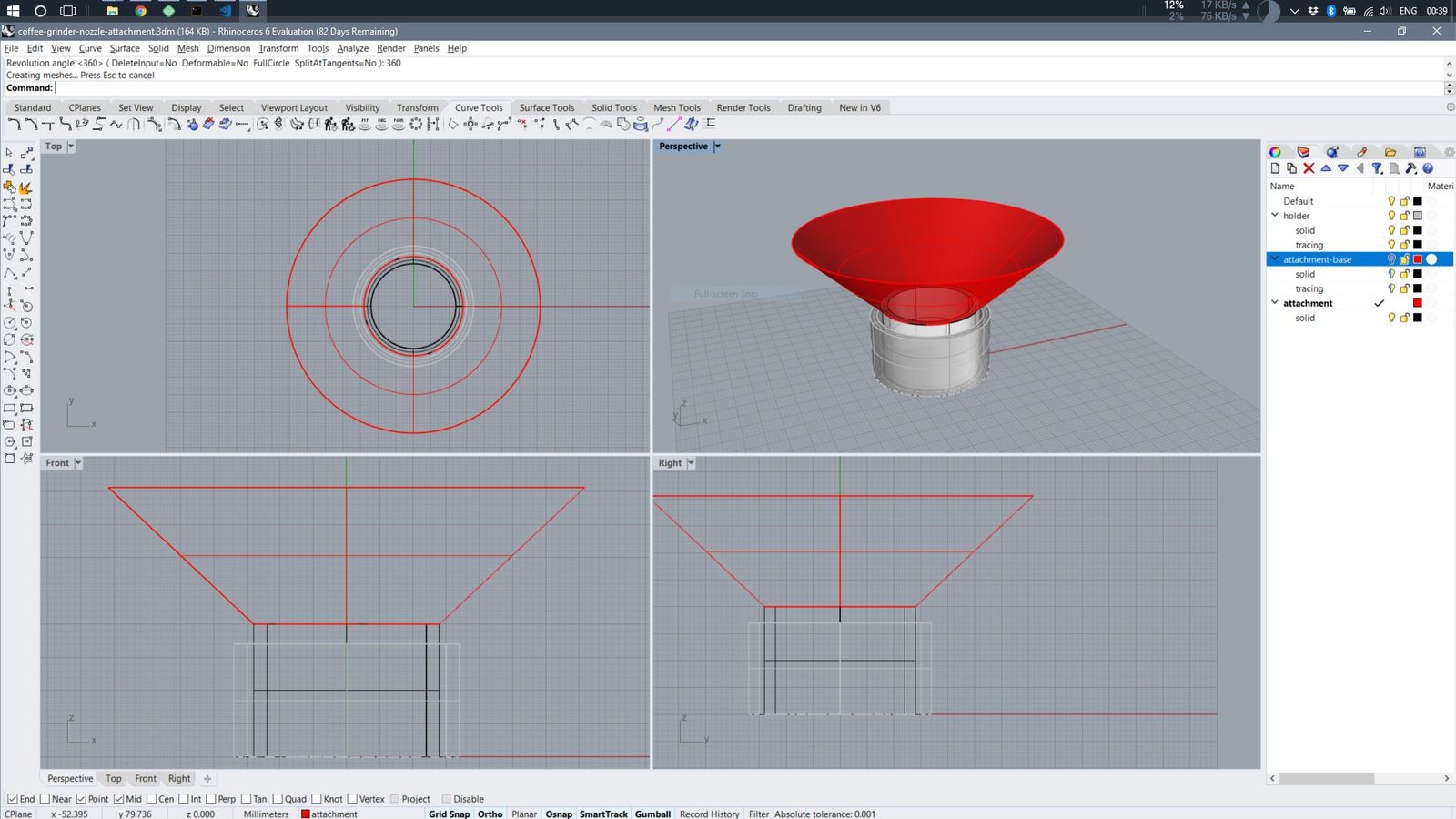Open the Top viewport dropdown arrow
The height and width of the screenshot is (819, 1456).
(71, 147)
